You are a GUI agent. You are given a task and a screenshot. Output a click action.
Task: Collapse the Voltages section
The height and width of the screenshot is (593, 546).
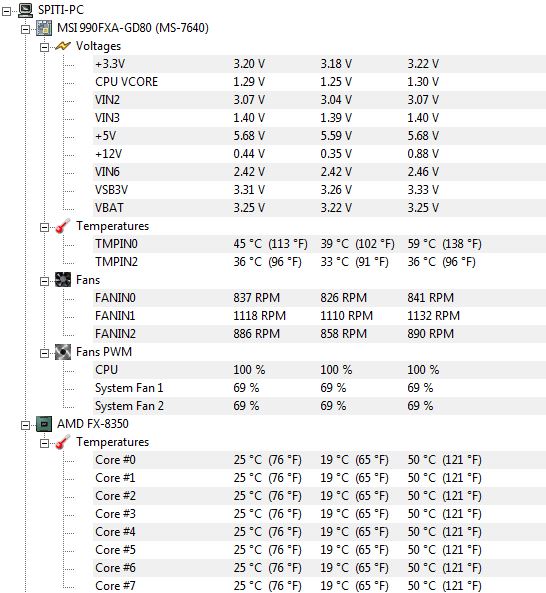click(x=44, y=47)
